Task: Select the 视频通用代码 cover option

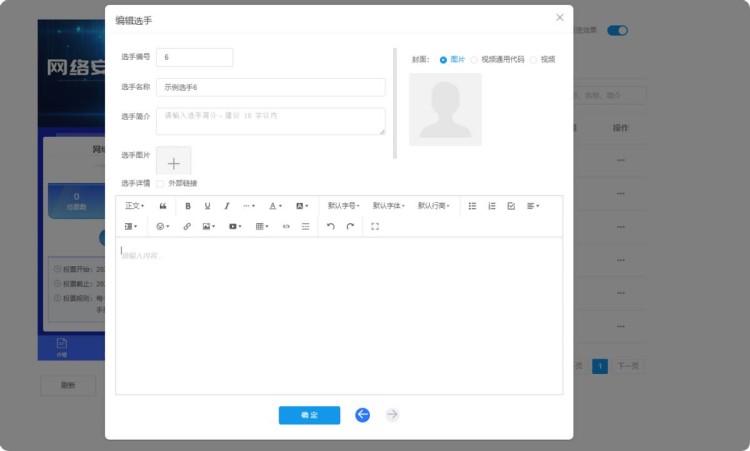Action: [x=475, y=60]
